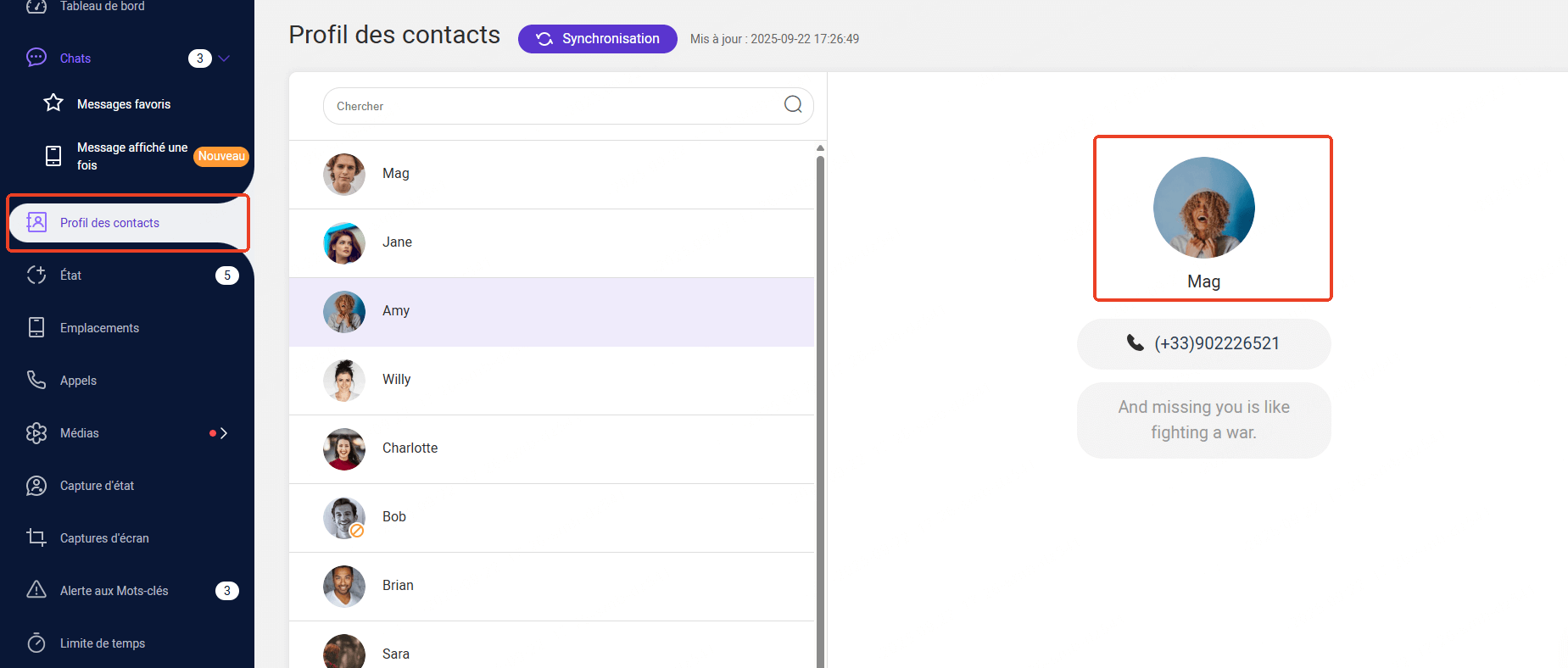This screenshot has width=1568, height=668.
Task: Click the Capture d'état person icon
Action: [36, 485]
